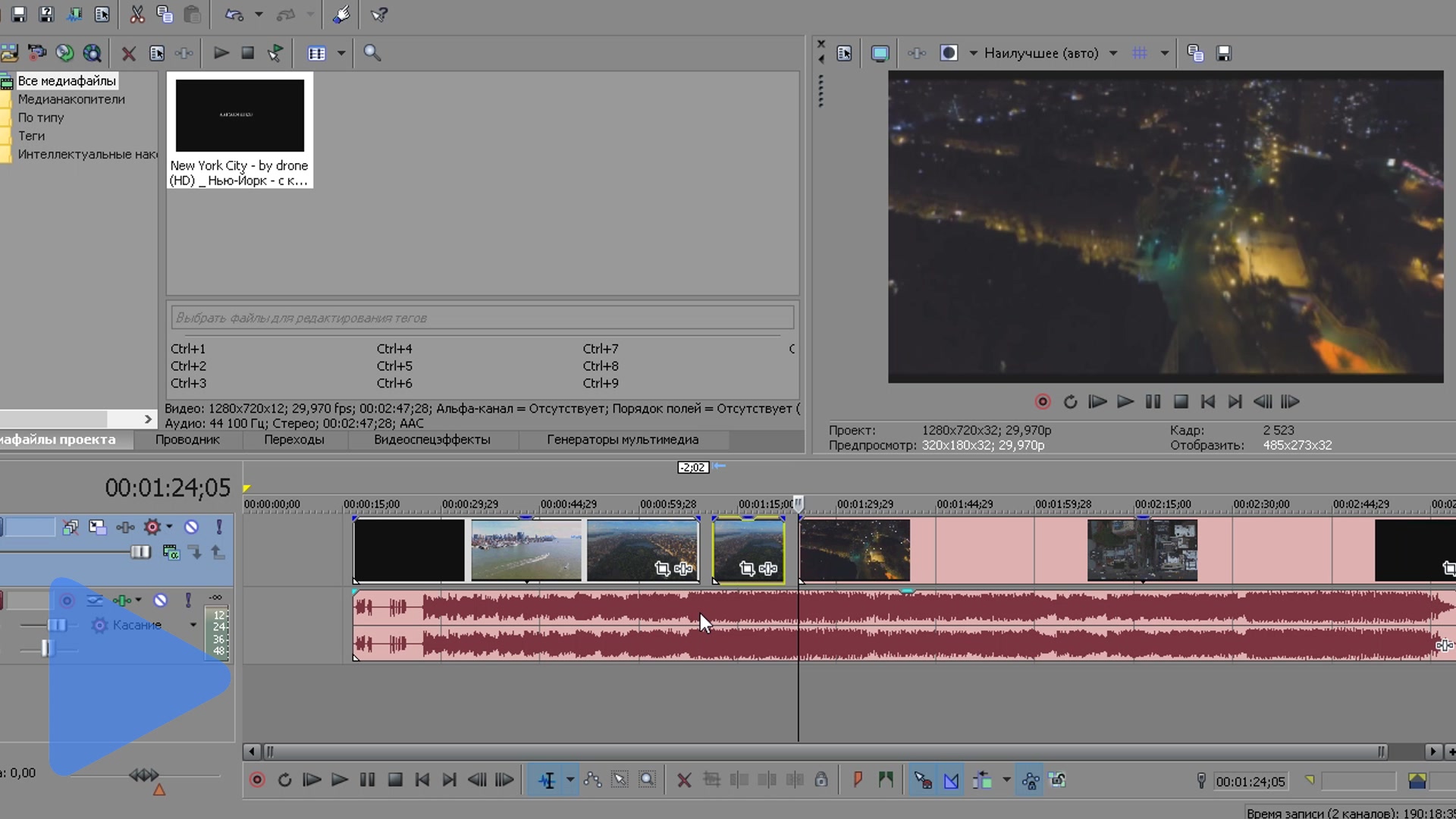Switch to the 'Переходы' tab
The width and height of the screenshot is (1456, 819).
tap(294, 440)
